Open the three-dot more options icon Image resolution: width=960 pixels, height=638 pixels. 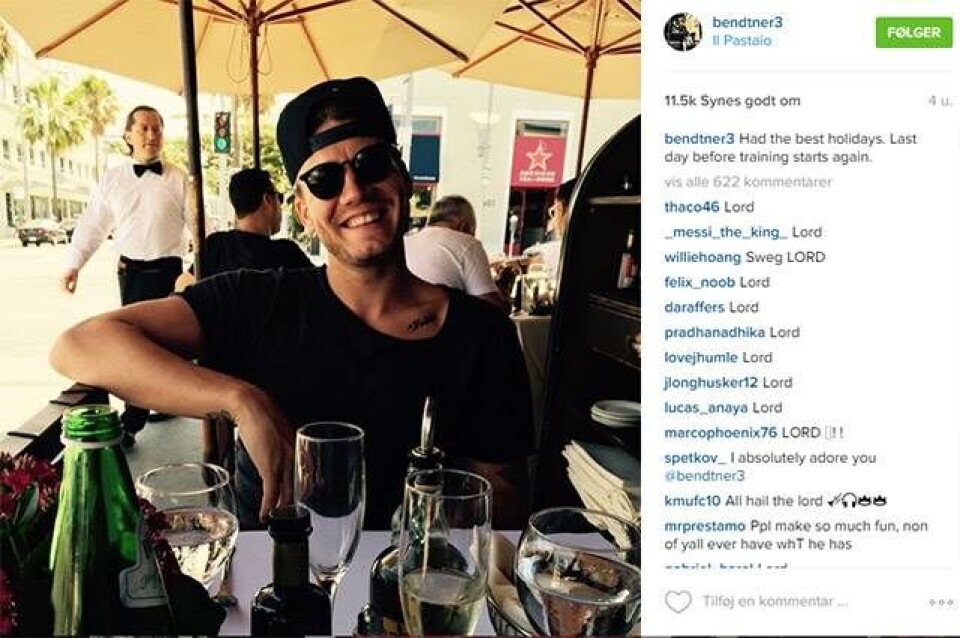pyautogui.click(x=940, y=603)
